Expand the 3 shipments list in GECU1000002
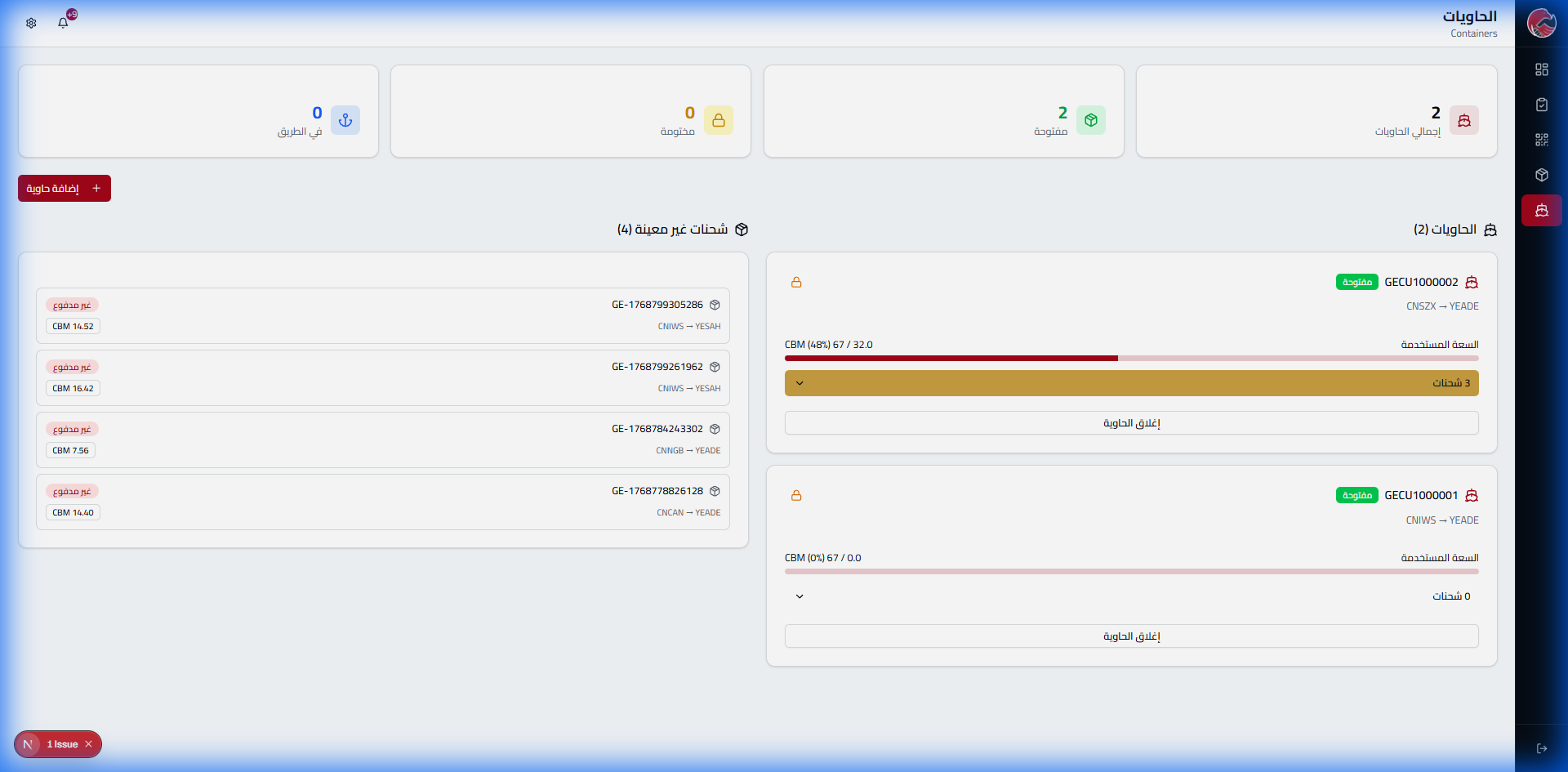 pos(1131,383)
